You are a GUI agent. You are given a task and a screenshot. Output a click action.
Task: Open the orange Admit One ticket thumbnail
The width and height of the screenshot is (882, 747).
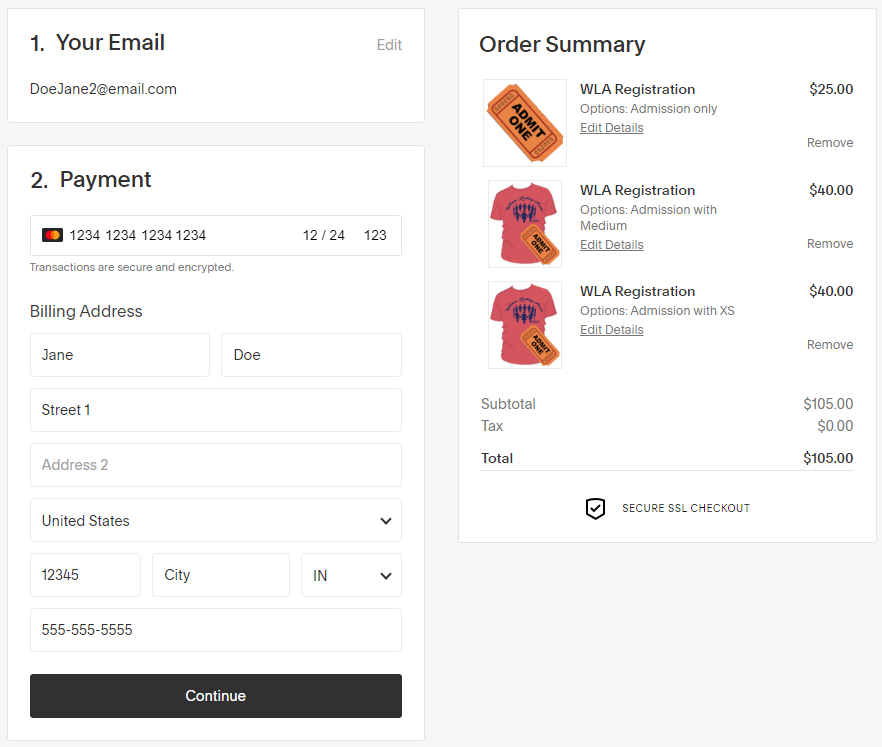coord(525,123)
